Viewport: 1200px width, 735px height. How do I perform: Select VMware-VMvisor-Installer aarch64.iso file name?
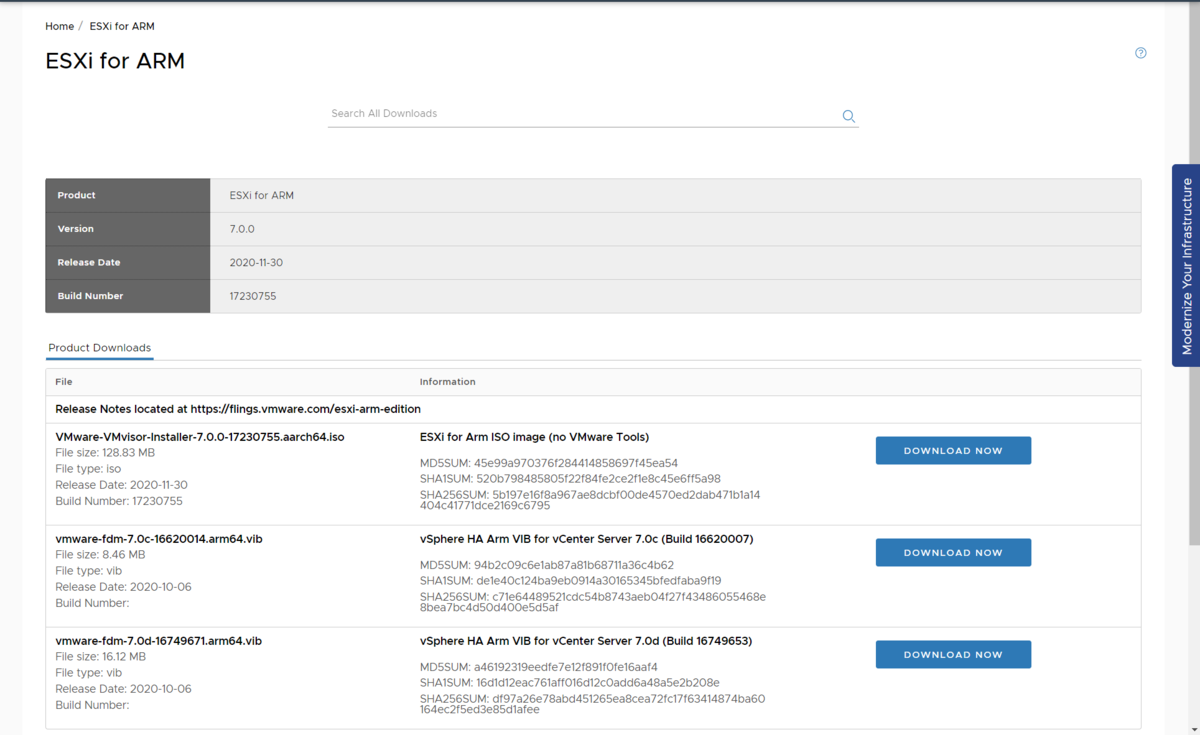click(200, 437)
